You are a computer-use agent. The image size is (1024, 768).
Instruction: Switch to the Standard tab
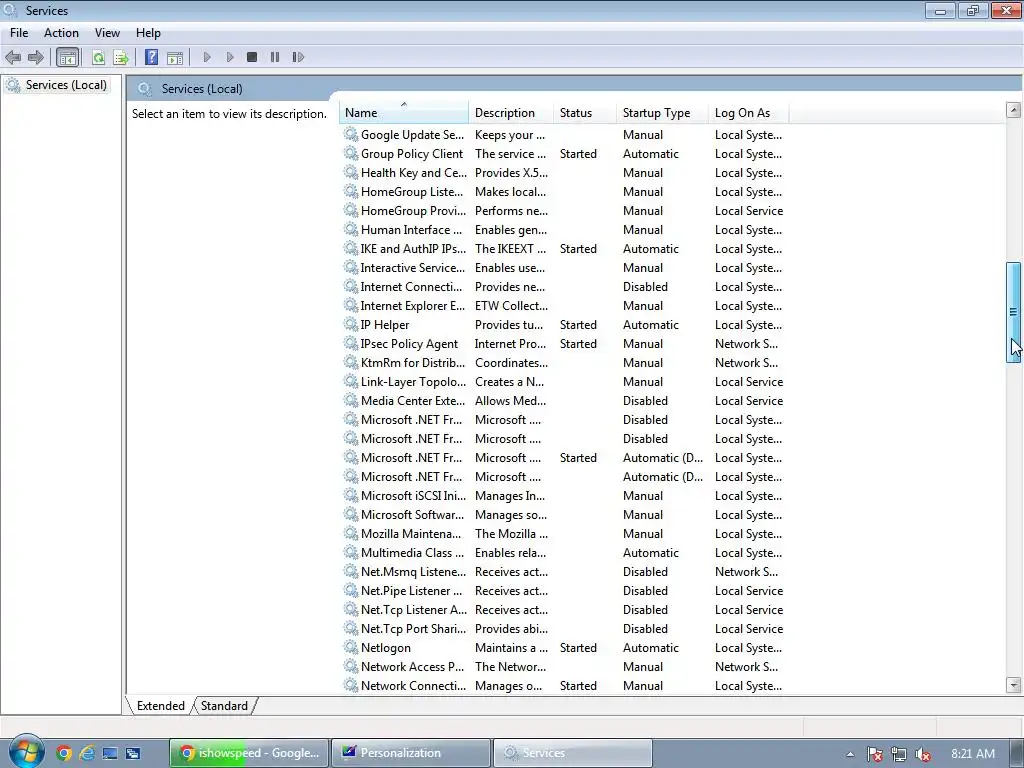click(x=224, y=705)
